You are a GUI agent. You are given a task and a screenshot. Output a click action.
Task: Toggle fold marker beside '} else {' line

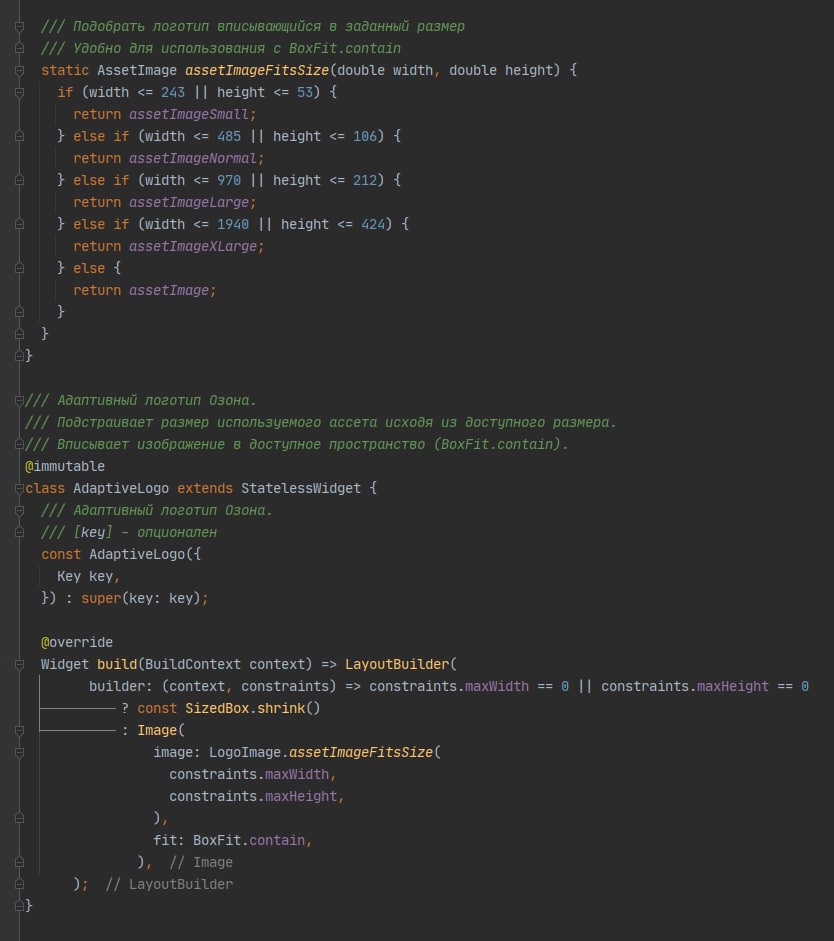click(x=19, y=268)
